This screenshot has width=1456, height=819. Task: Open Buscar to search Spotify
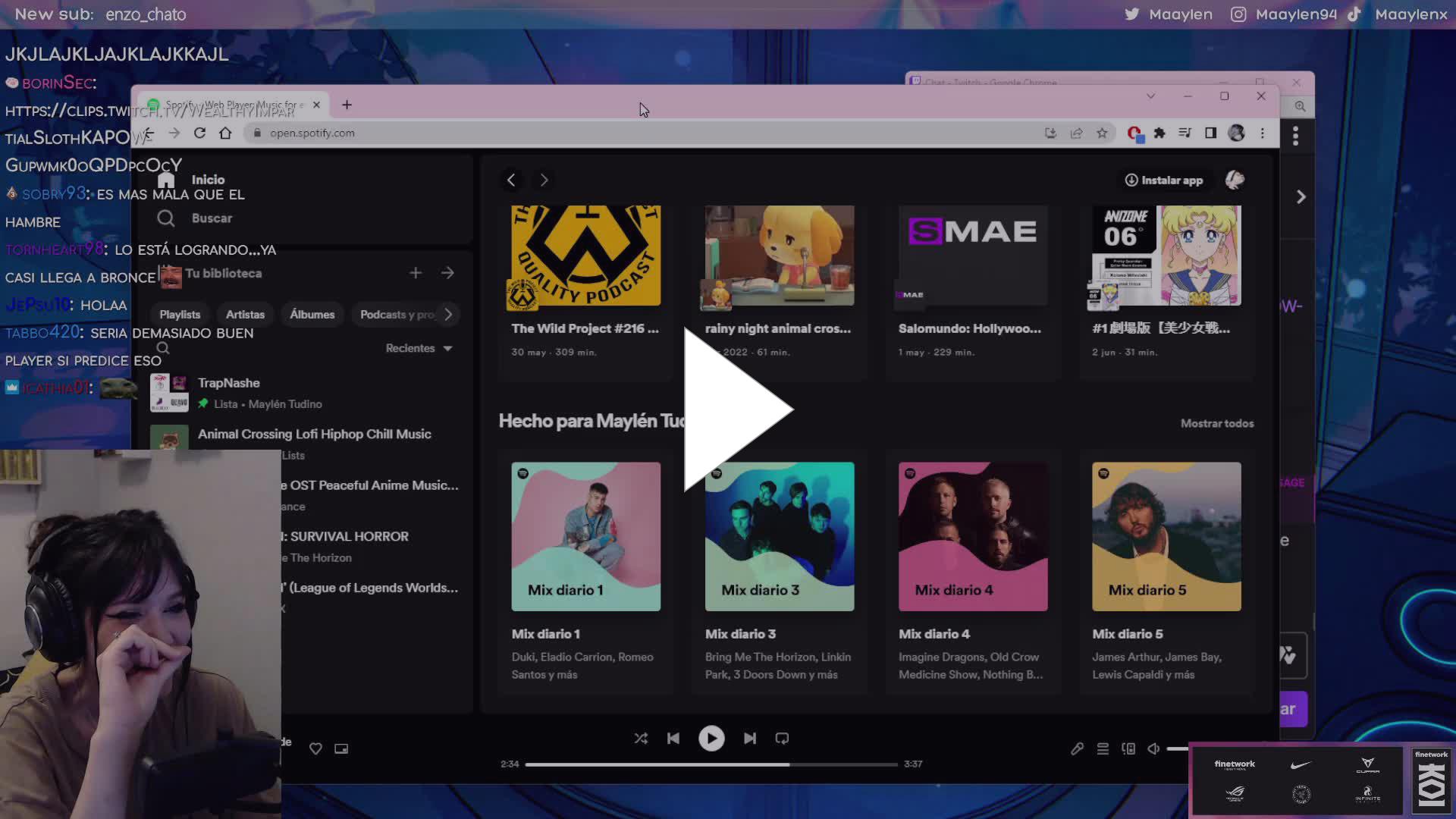[211, 218]
